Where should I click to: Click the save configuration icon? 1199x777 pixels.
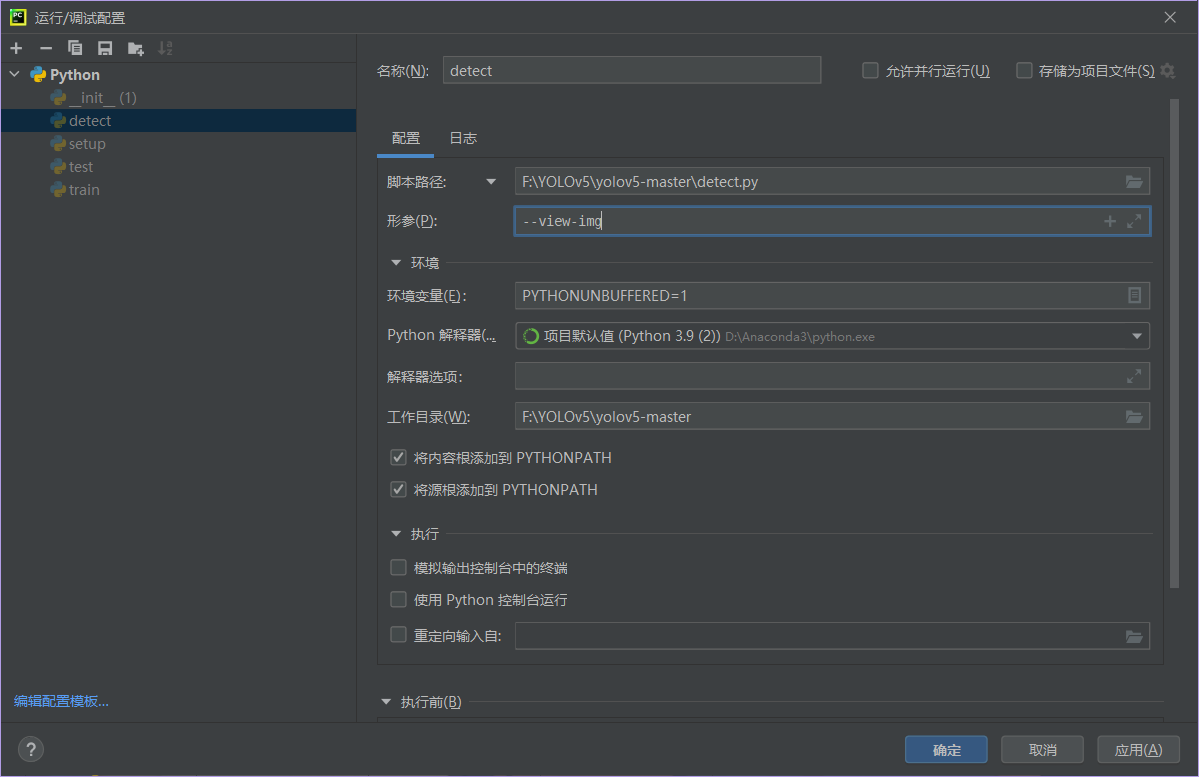pos(104,48)
